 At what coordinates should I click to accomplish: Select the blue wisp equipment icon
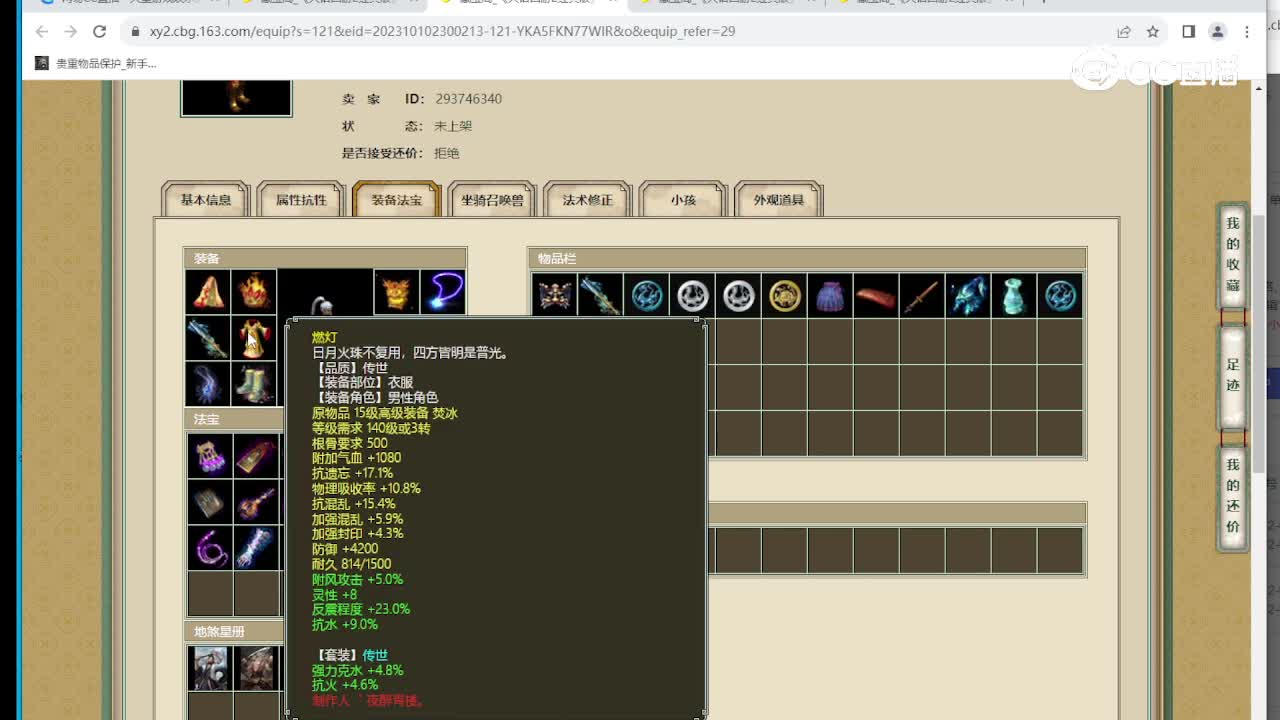click(208, 384)
